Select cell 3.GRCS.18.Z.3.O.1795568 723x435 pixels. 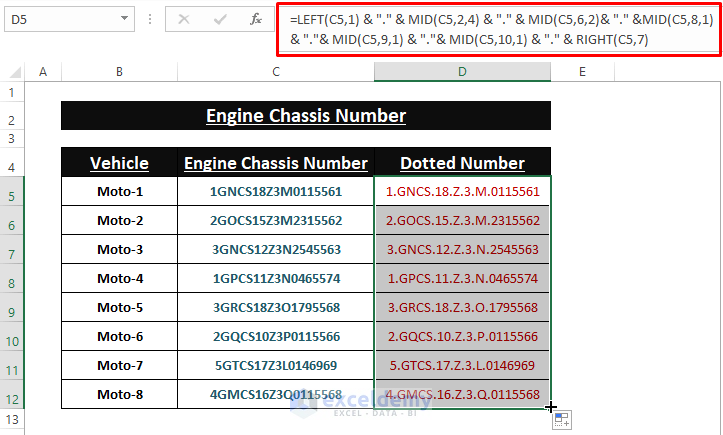point(462,308)
